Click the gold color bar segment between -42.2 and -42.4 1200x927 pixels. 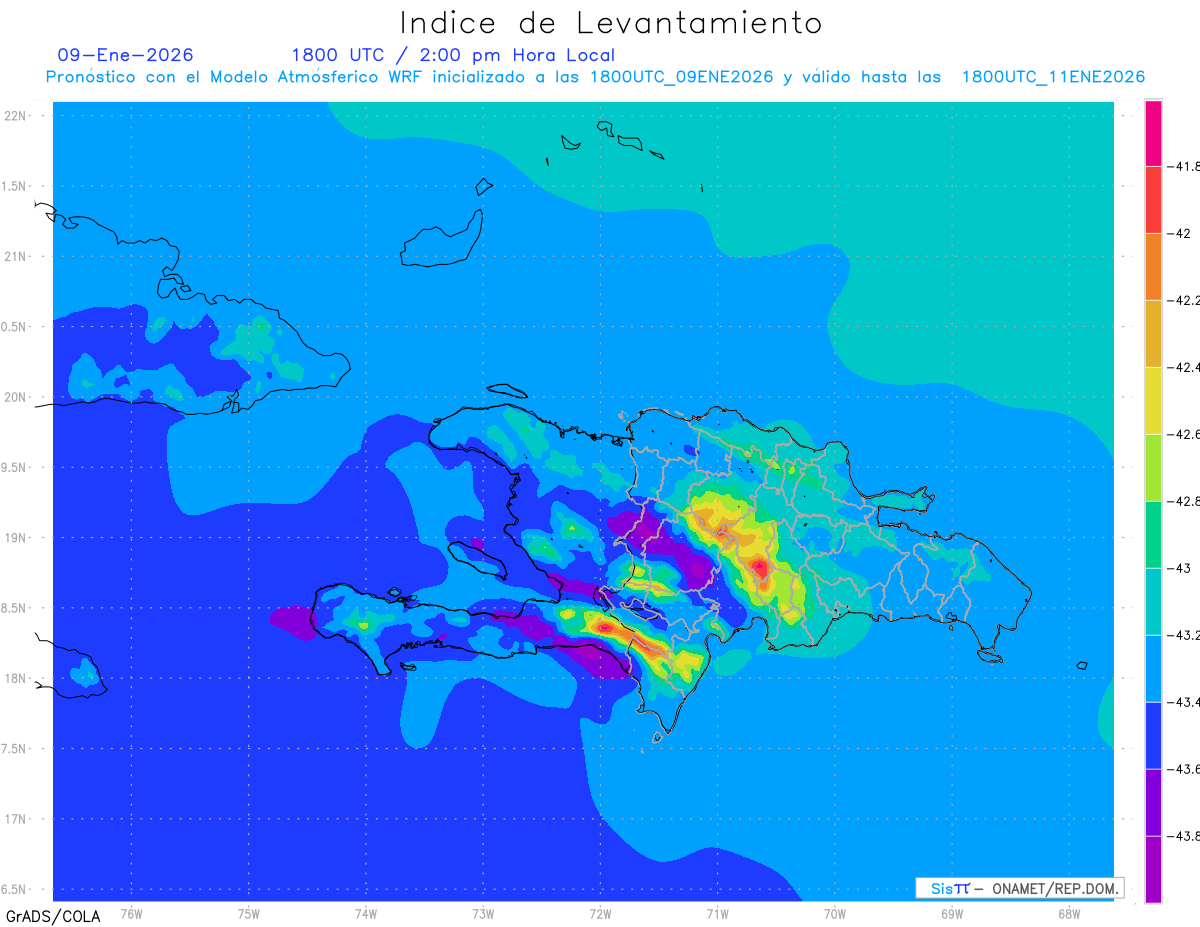[x=1153, y=334]
